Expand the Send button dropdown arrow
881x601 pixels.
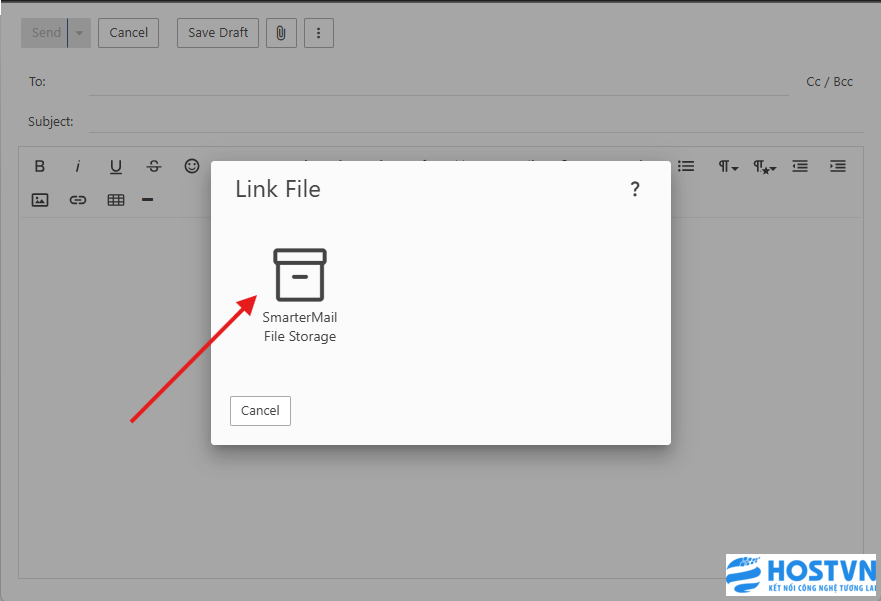click(x=79, y=33)
